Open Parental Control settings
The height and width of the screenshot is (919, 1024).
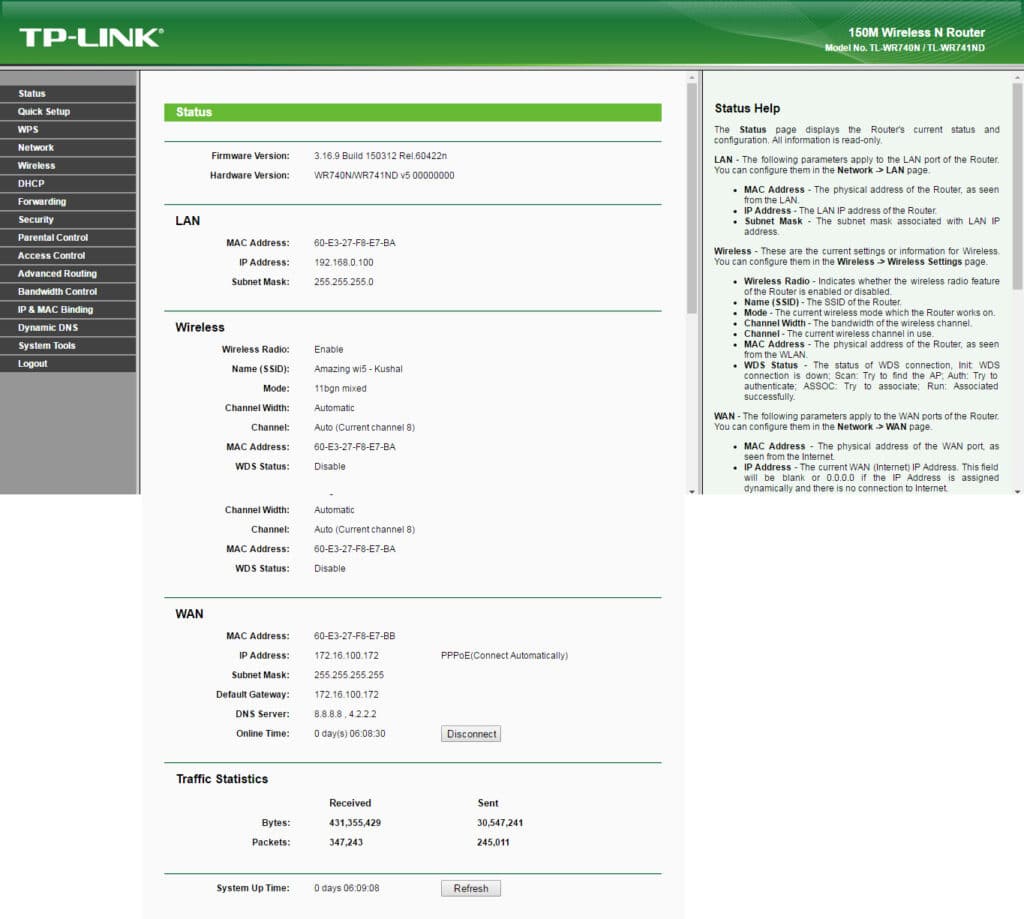point(68,237)
